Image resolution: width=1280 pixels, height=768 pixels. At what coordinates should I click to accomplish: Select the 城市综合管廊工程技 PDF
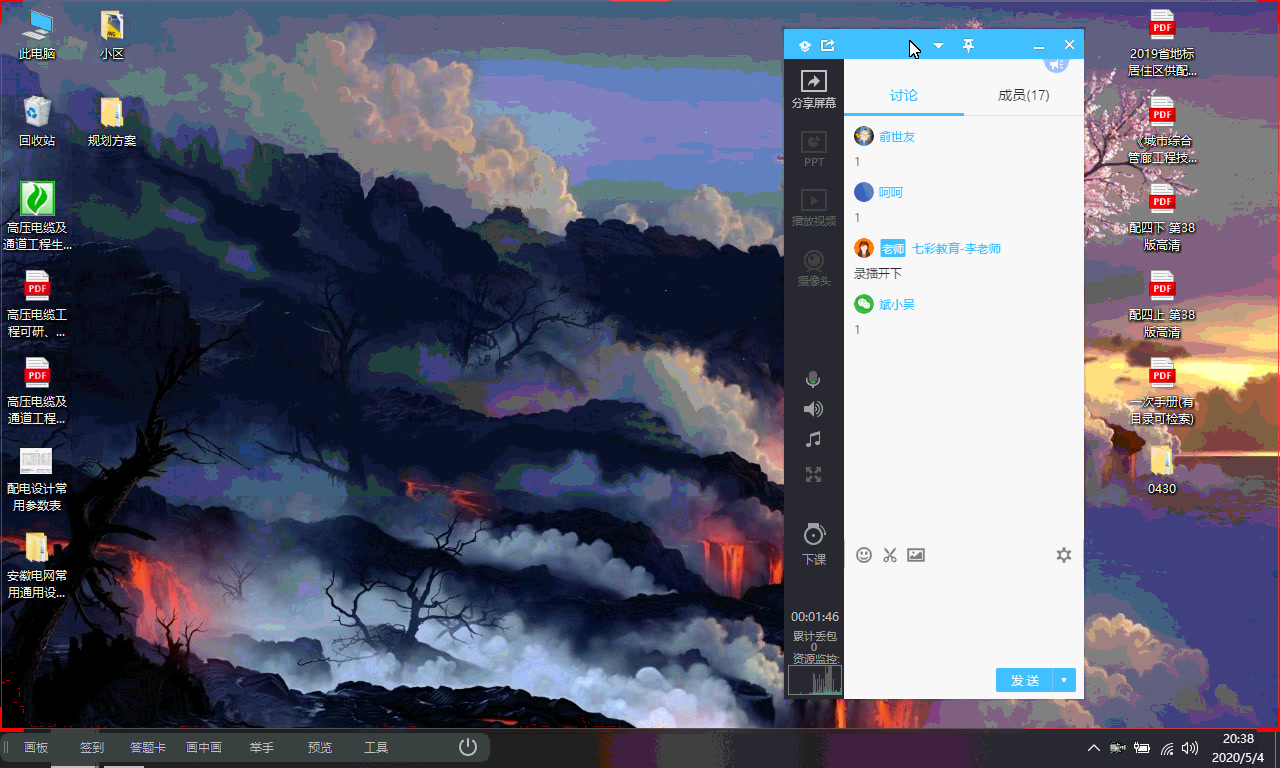coord(1162,130)
